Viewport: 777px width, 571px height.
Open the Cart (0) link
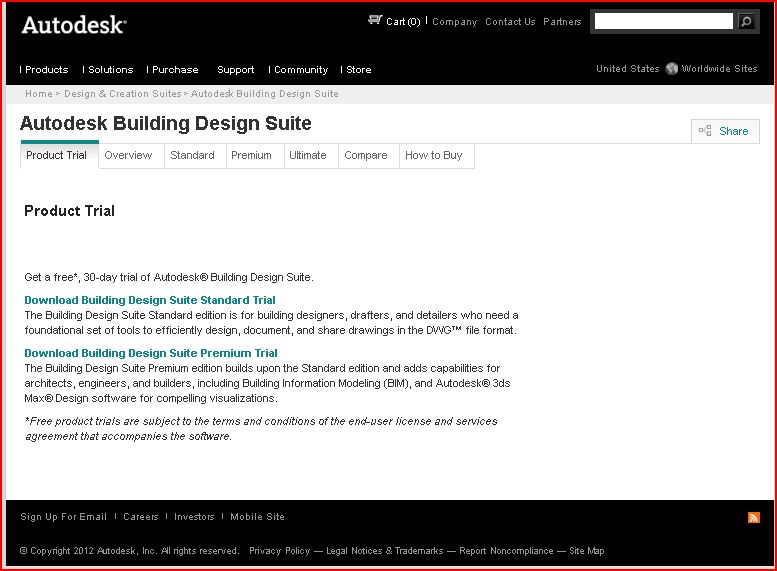tap(403, 21)
